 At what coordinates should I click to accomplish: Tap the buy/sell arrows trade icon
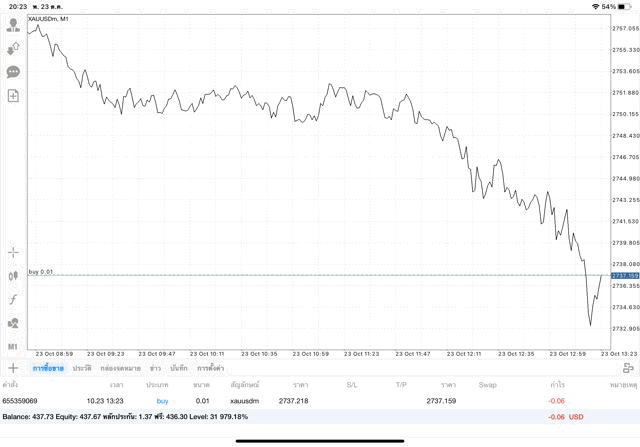(13, 49)
